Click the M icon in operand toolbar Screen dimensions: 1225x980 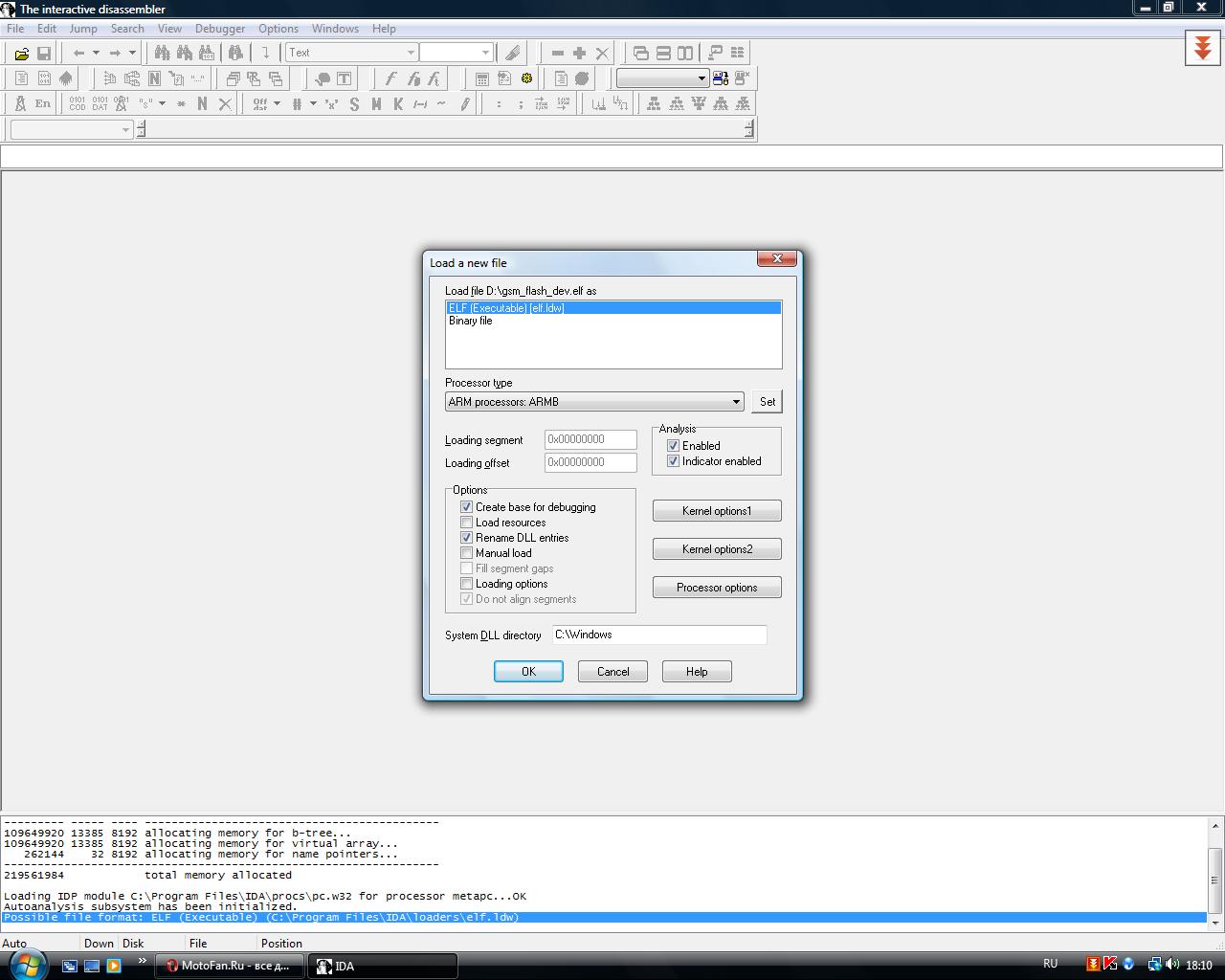(376, 103)
